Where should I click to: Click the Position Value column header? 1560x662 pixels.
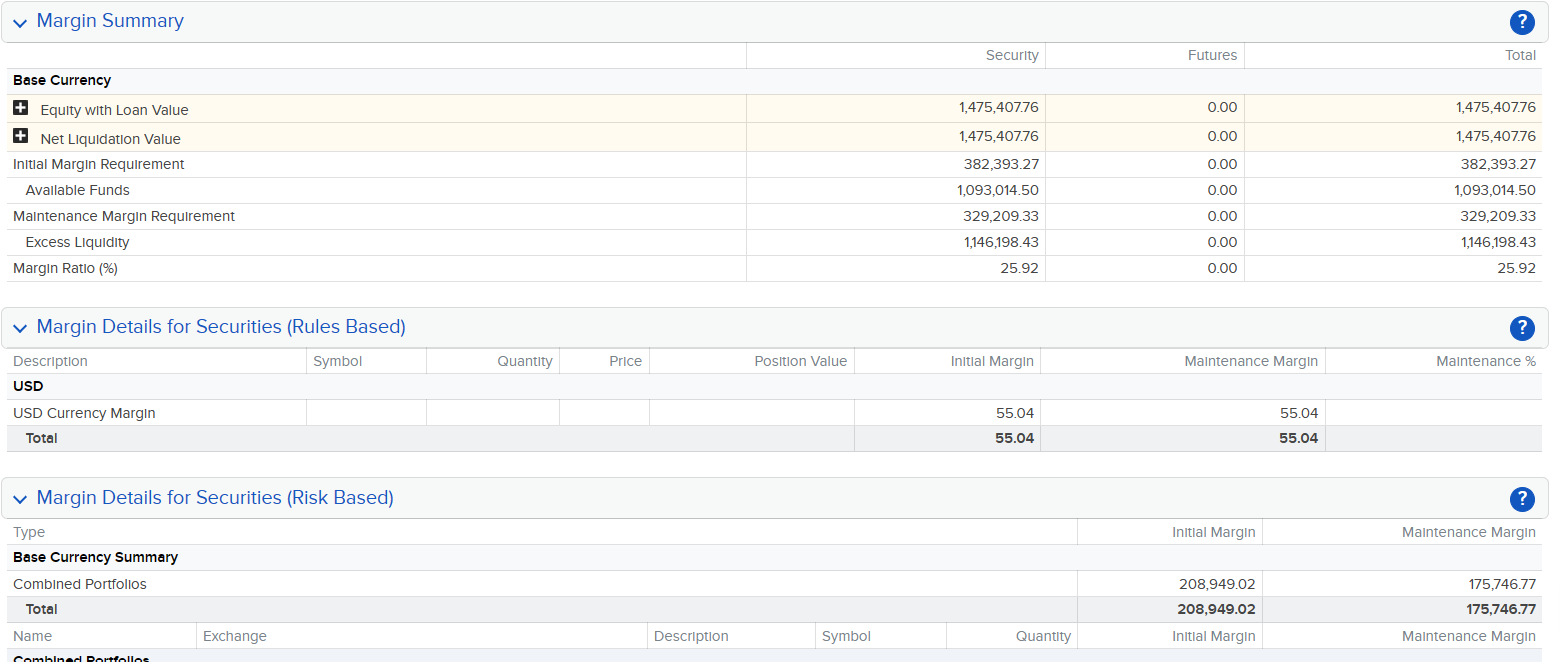[x=800, y=361]
